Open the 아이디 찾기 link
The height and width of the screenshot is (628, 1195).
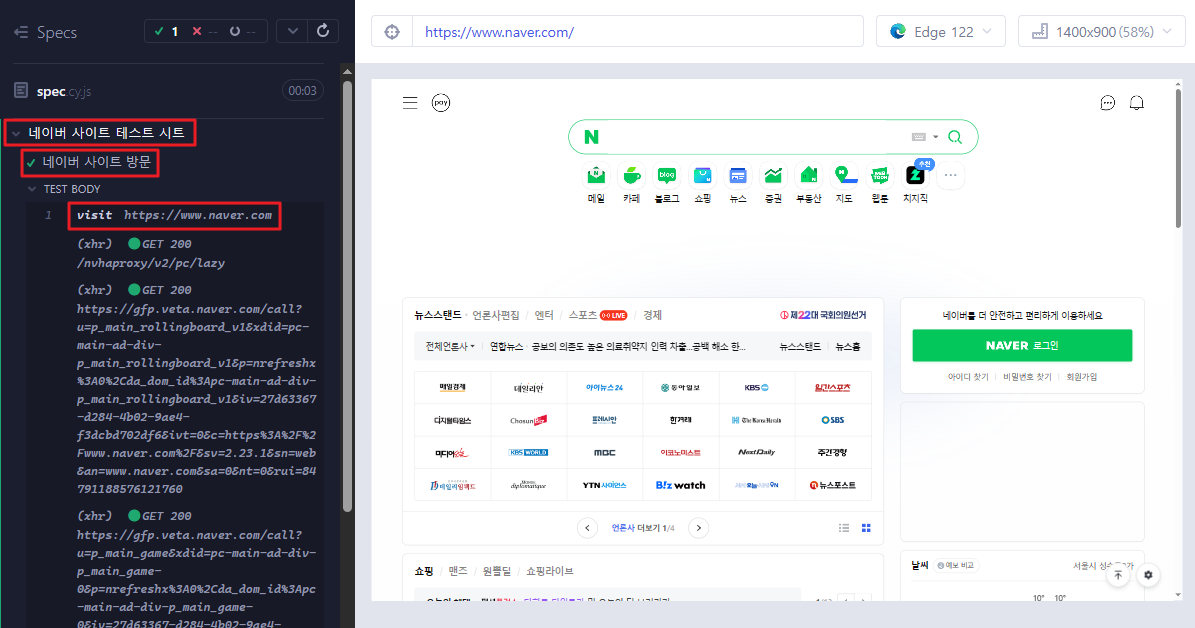[x=968, y=377]
